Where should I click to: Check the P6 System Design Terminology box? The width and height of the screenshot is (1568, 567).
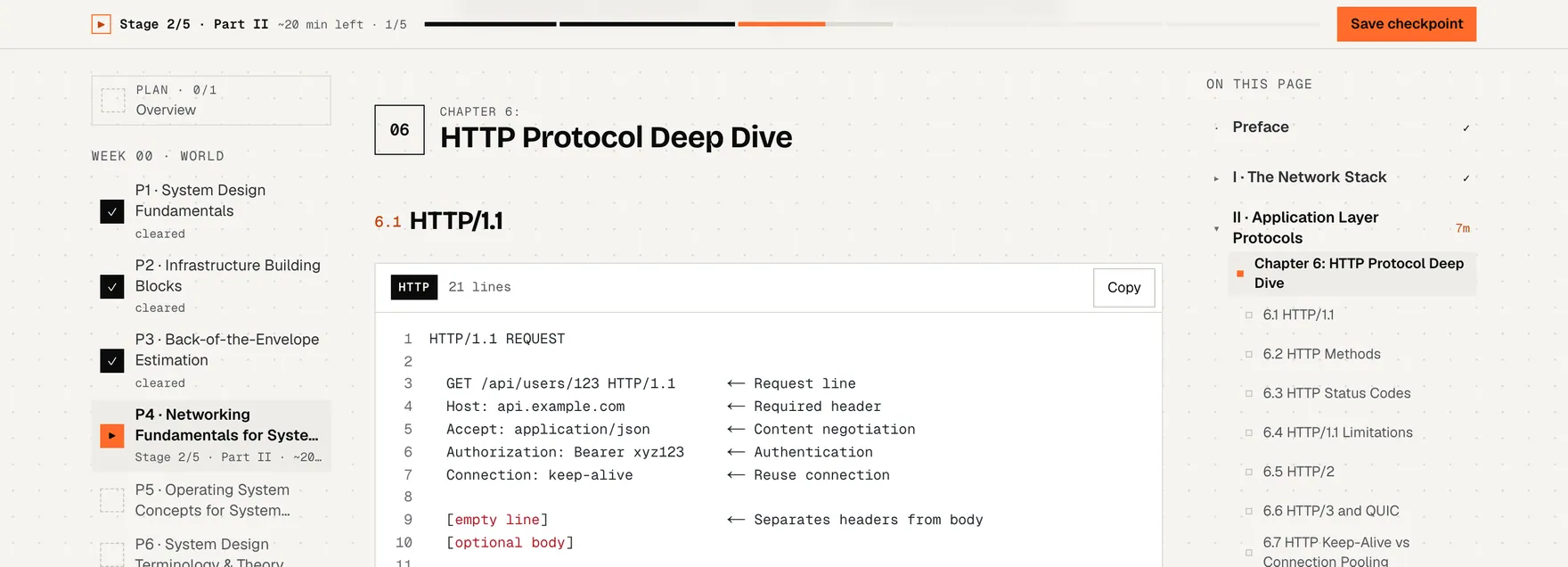point(112,555)
